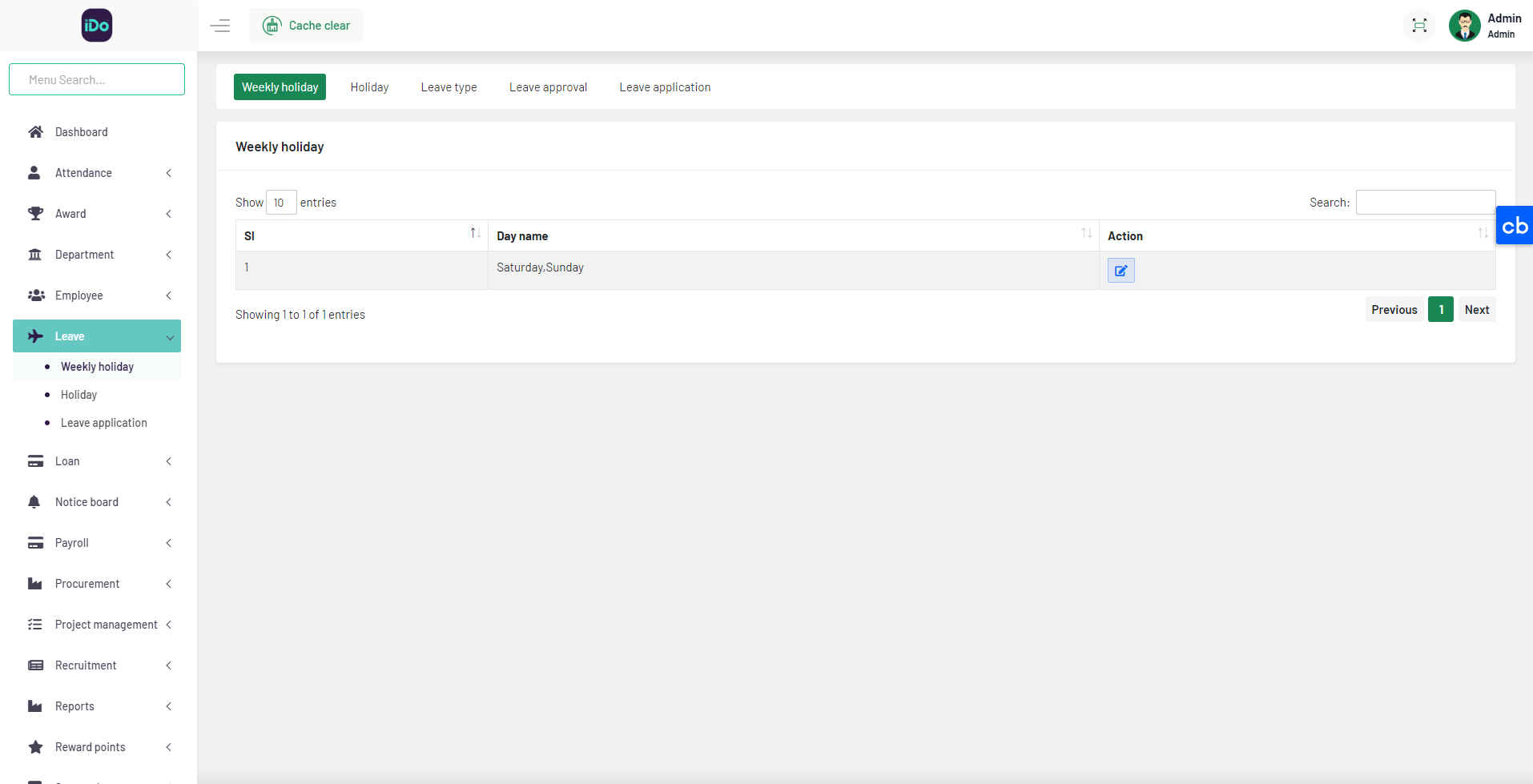Click the fullscreen icon in header

pos(1419,26)
